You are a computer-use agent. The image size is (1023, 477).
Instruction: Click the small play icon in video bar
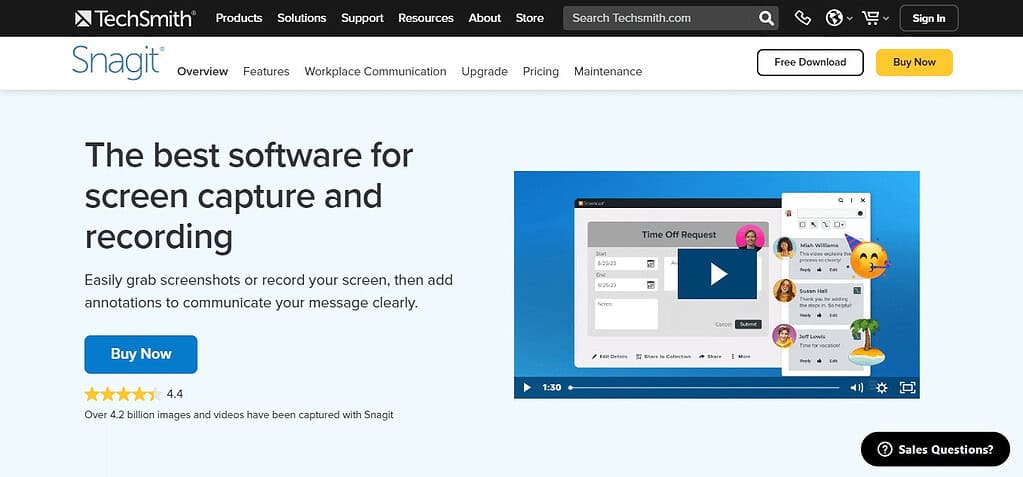(x=527, y=388)
